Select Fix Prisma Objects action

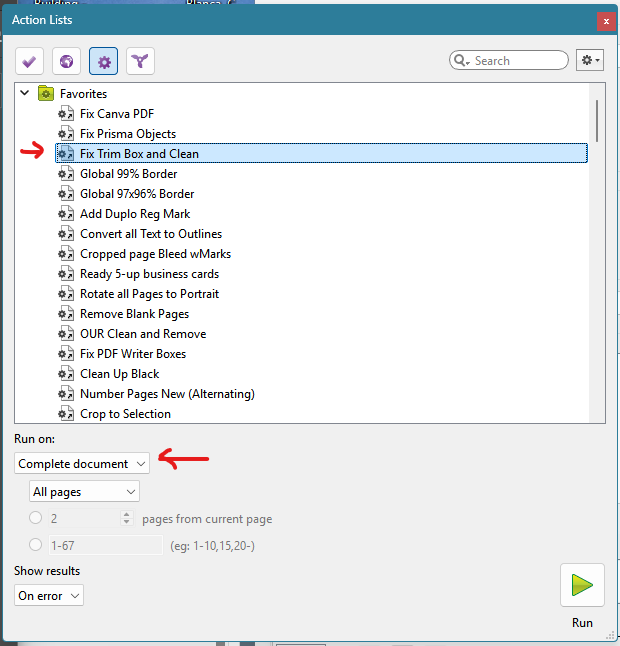[x=128, y=134]
